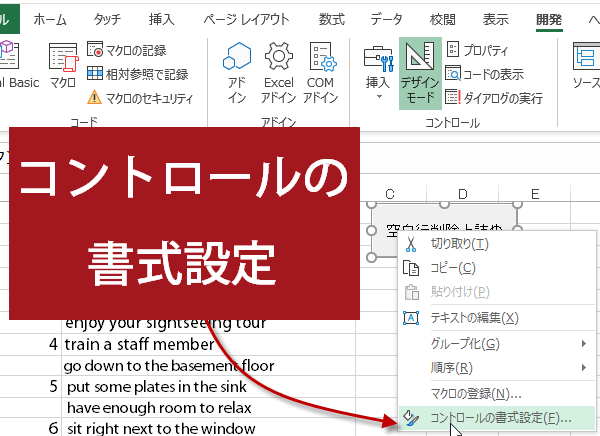Toggle デザインモード (Design Mode)
This screenshot has height=436, width=600.
(x=420, y=72)
